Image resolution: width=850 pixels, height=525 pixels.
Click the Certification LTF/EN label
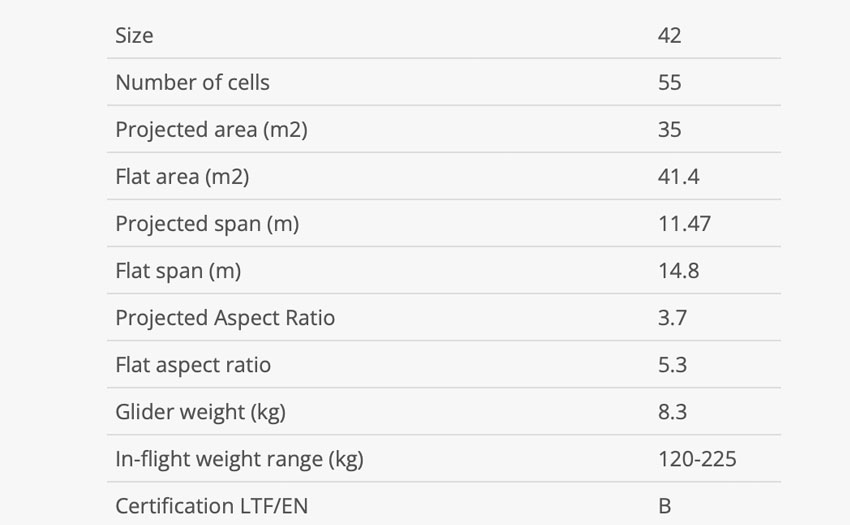pos(211,507)
